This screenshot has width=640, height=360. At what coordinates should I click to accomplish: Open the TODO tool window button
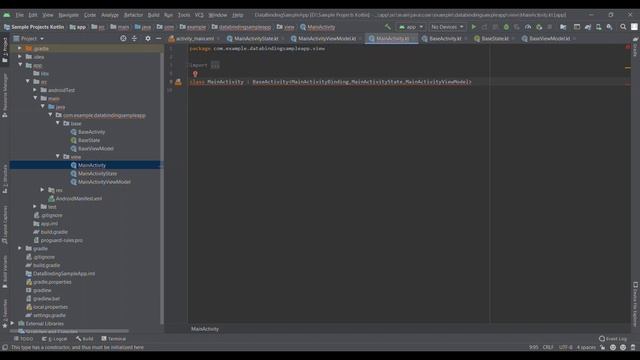click(24, 339)
